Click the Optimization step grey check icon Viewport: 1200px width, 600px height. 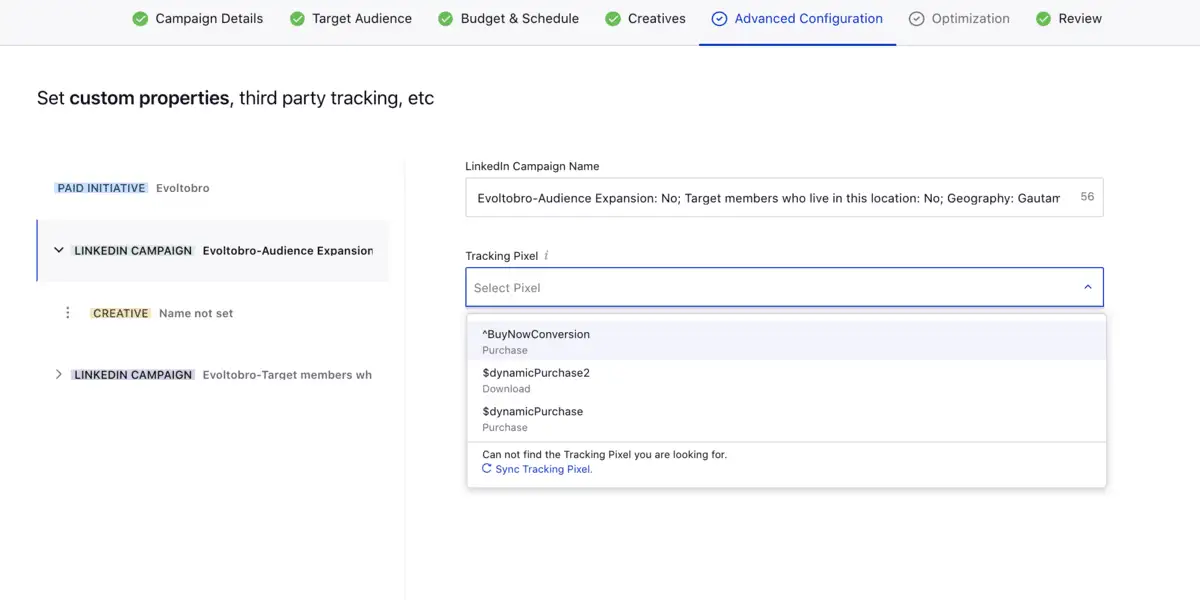pos(917,19)
